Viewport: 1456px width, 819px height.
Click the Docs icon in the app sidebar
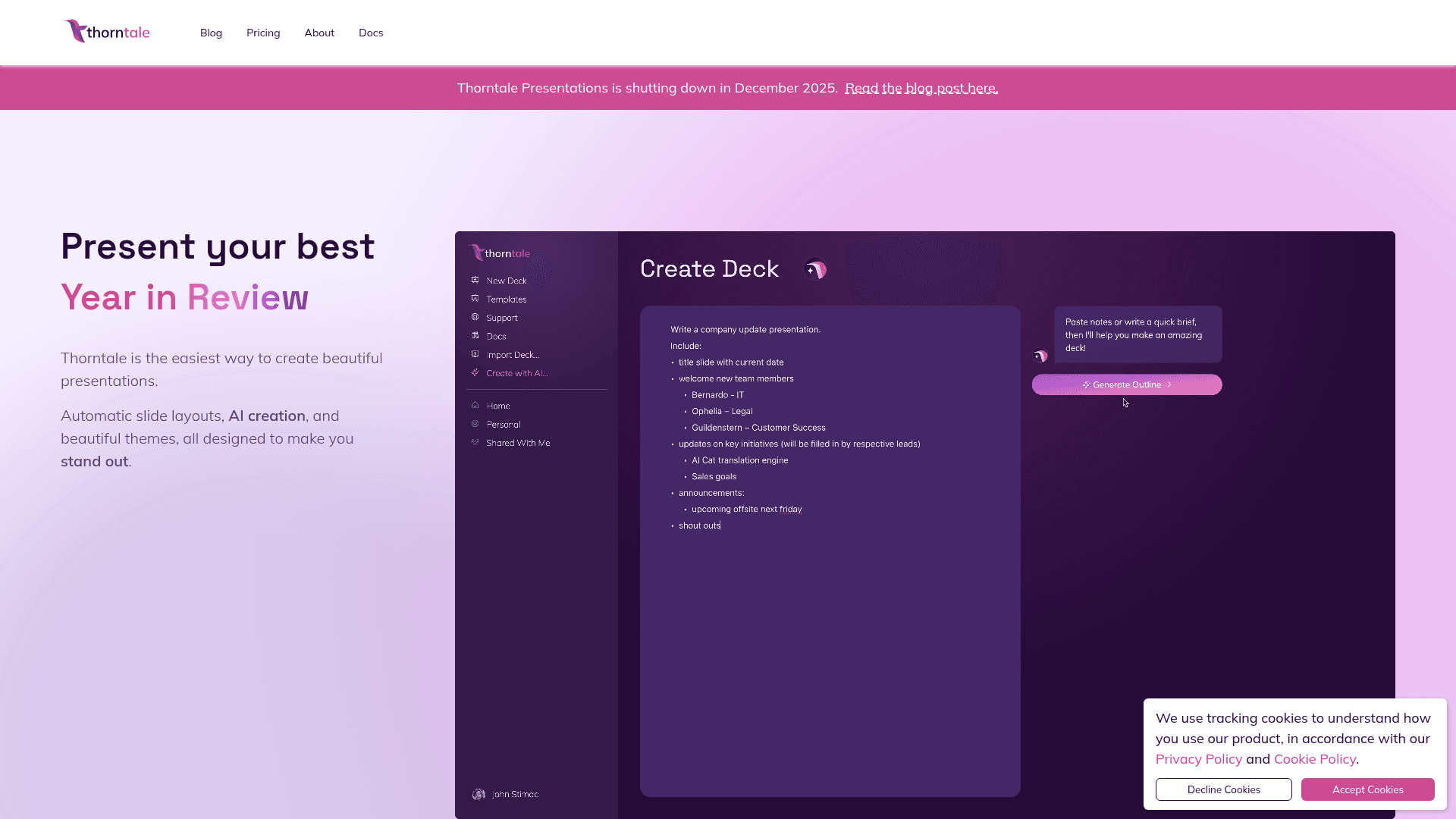tap(475, 335)
